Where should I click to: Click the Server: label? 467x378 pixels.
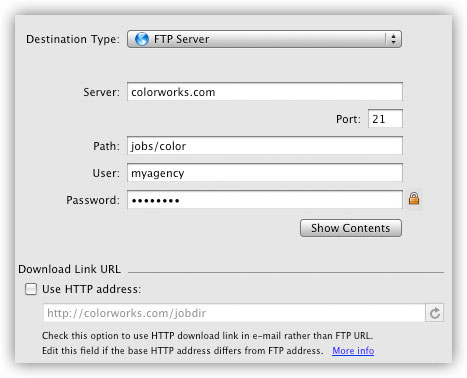click(x=101, y=92)
